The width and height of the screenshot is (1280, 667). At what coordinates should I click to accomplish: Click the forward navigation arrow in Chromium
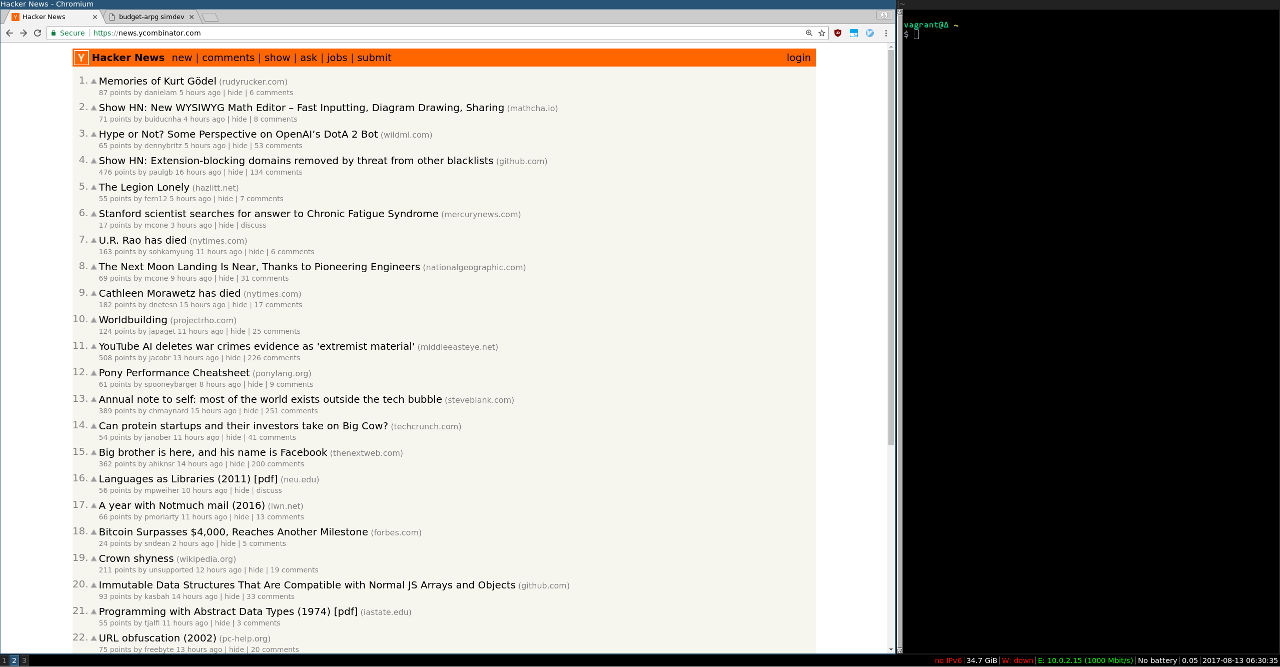23,33
